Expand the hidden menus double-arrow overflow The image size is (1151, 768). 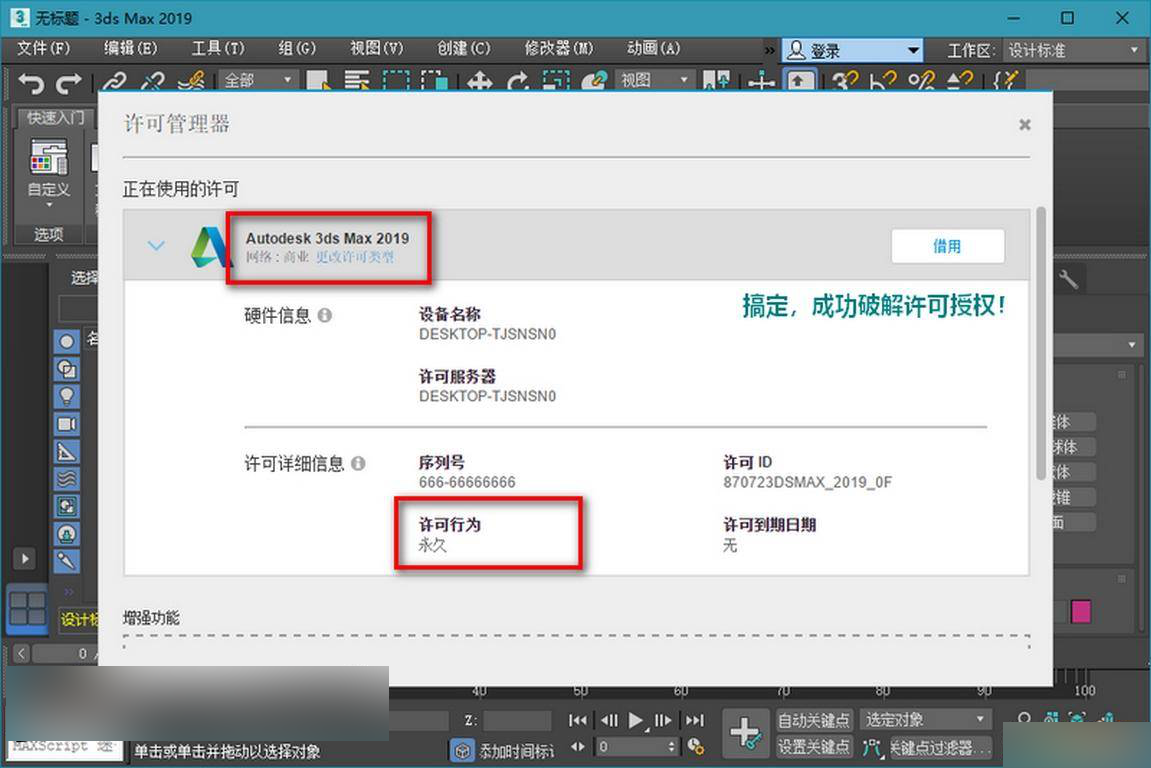769,51
